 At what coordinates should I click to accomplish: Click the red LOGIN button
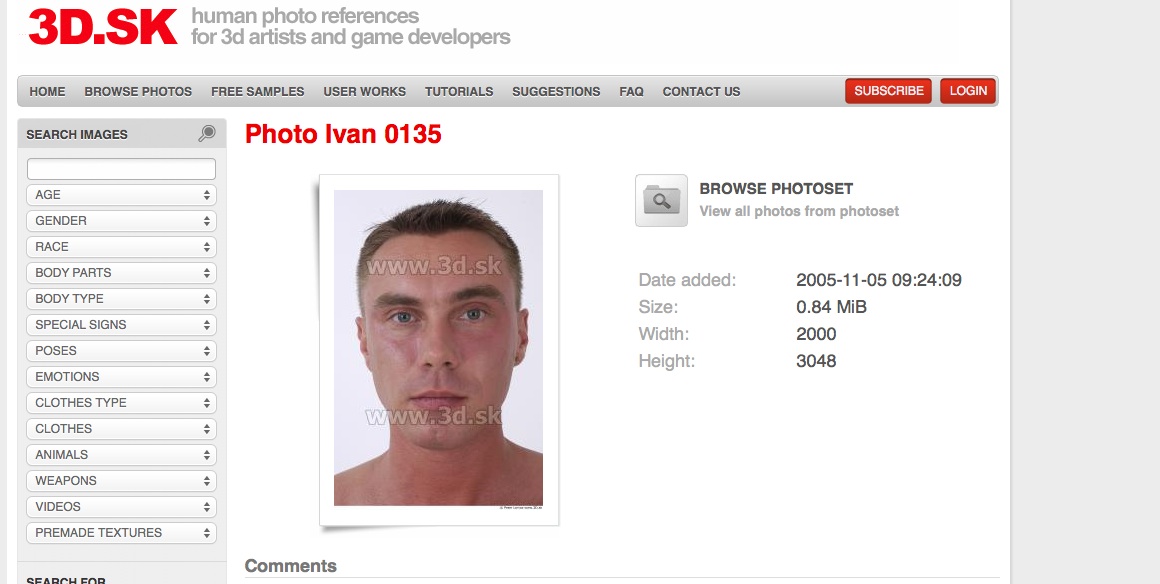tap(968, 91)
